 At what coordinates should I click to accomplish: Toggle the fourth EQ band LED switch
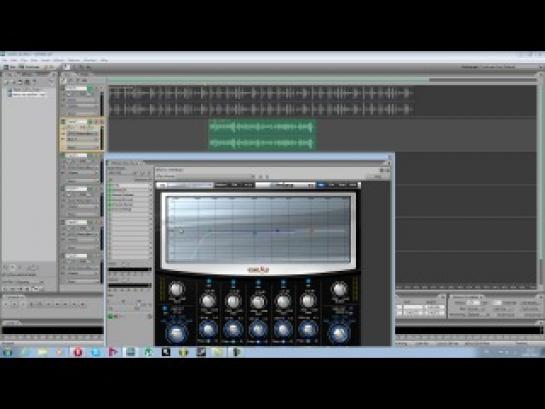283,282
